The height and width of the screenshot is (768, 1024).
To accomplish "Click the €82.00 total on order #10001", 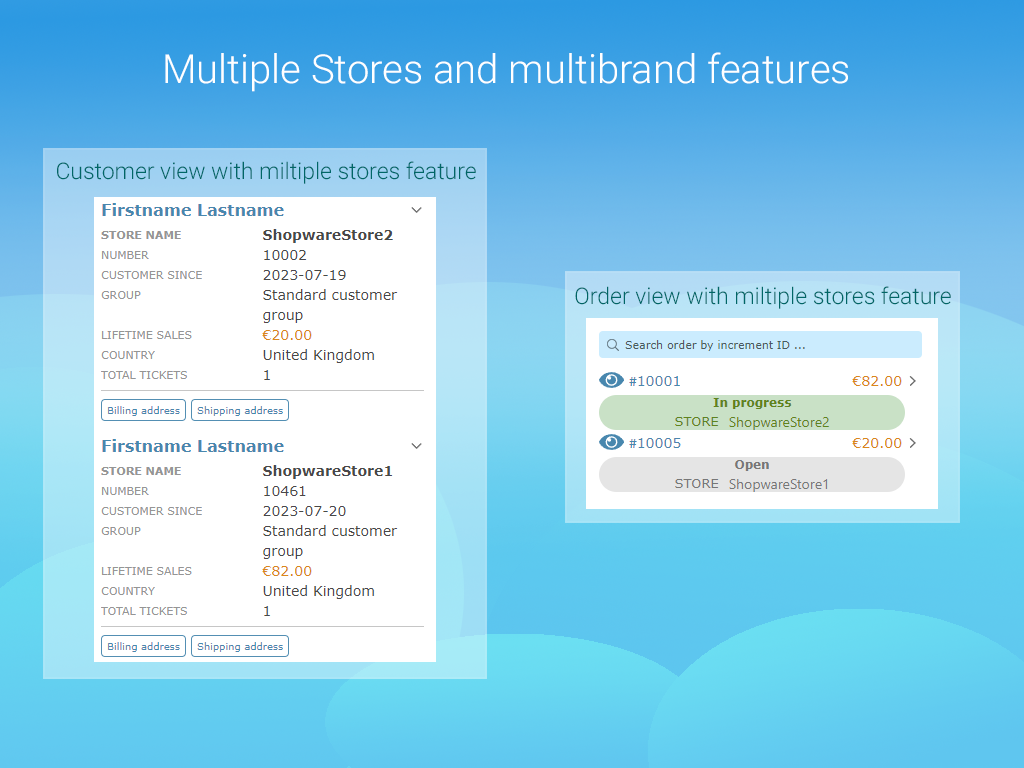I will [x=876, y=381].
